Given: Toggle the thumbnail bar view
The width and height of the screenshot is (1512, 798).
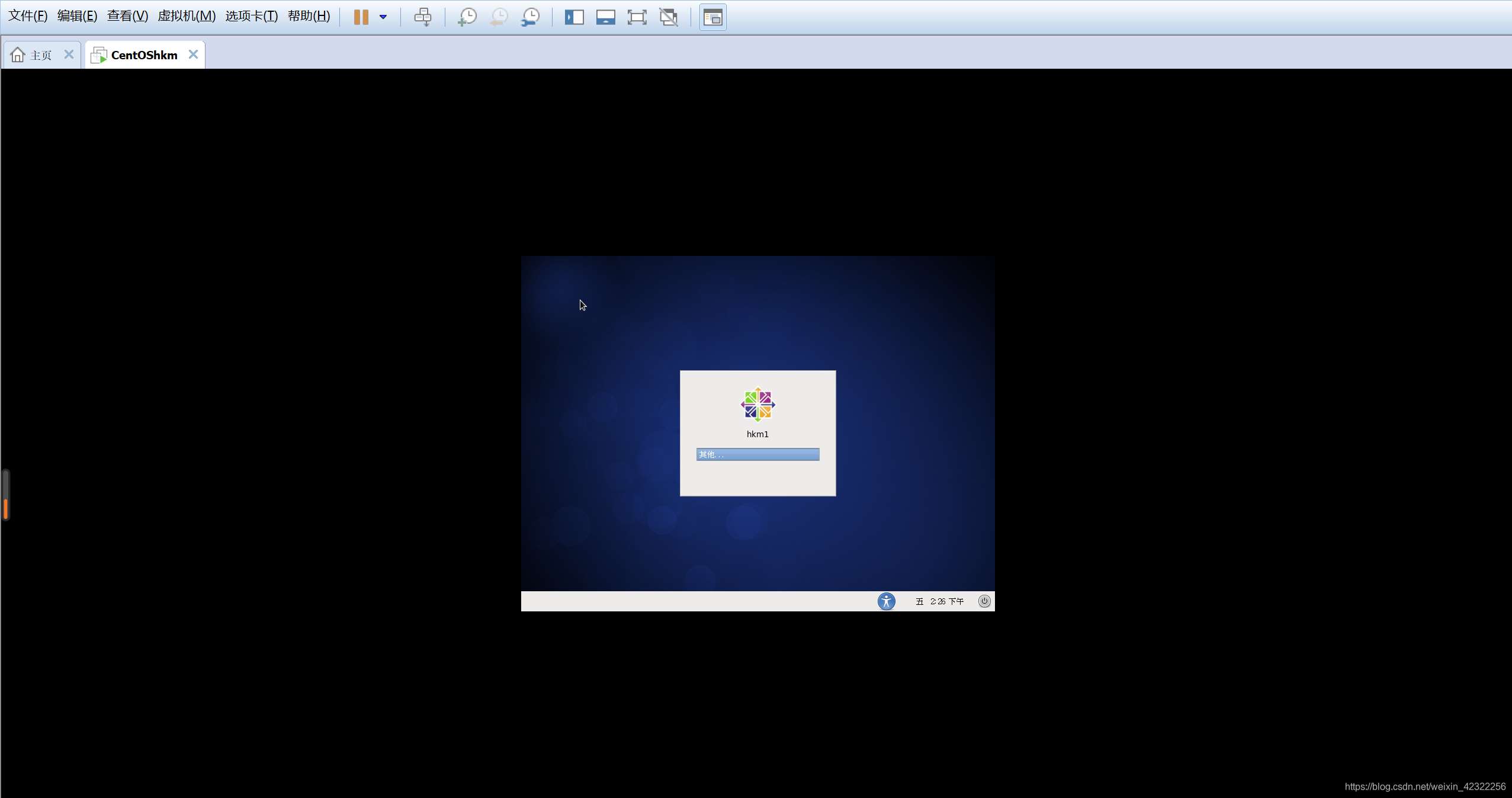Looking at the screenshot, I should (x=605, y=17).
